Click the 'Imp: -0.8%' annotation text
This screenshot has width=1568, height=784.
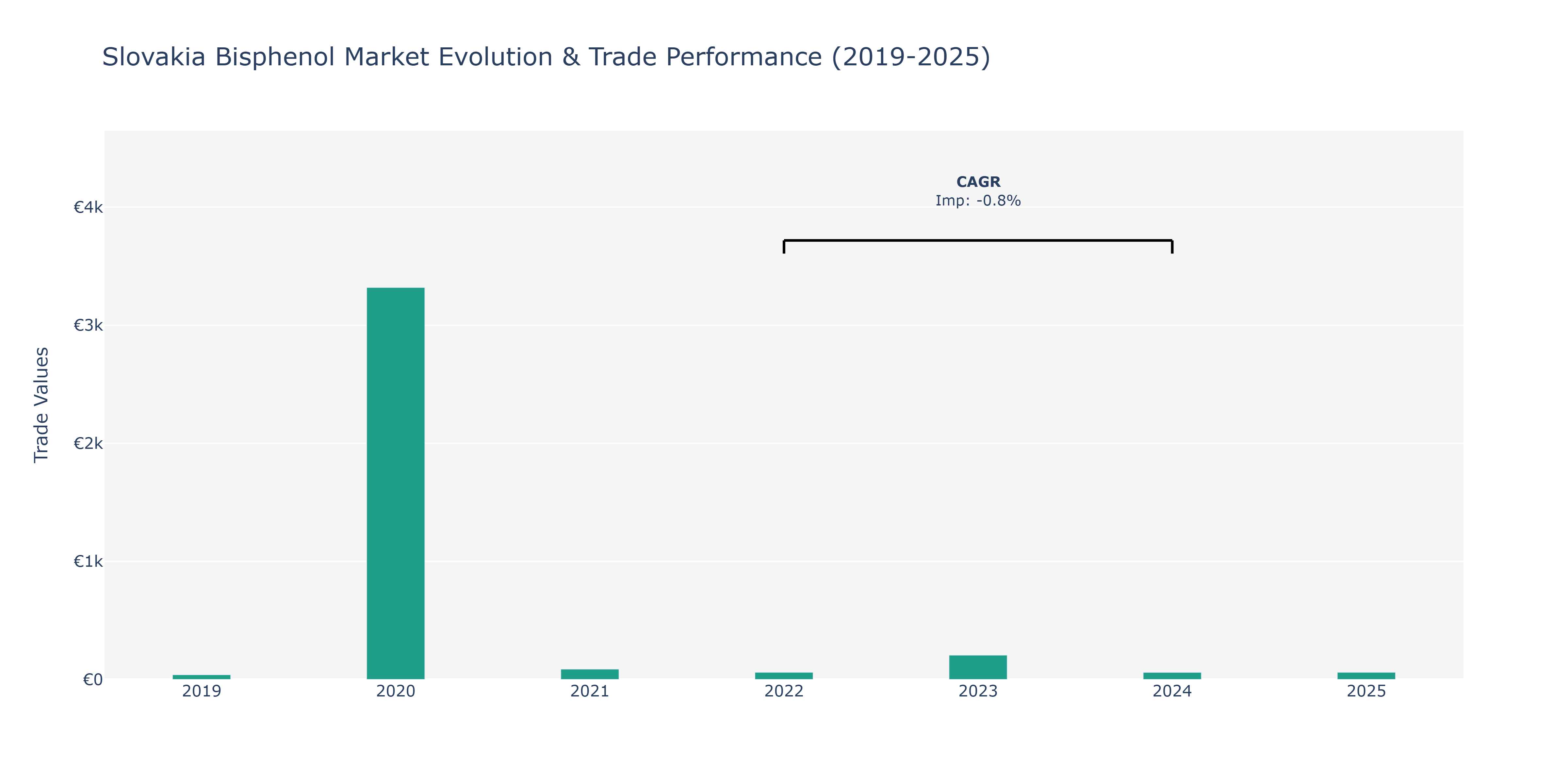pos(978,201)
